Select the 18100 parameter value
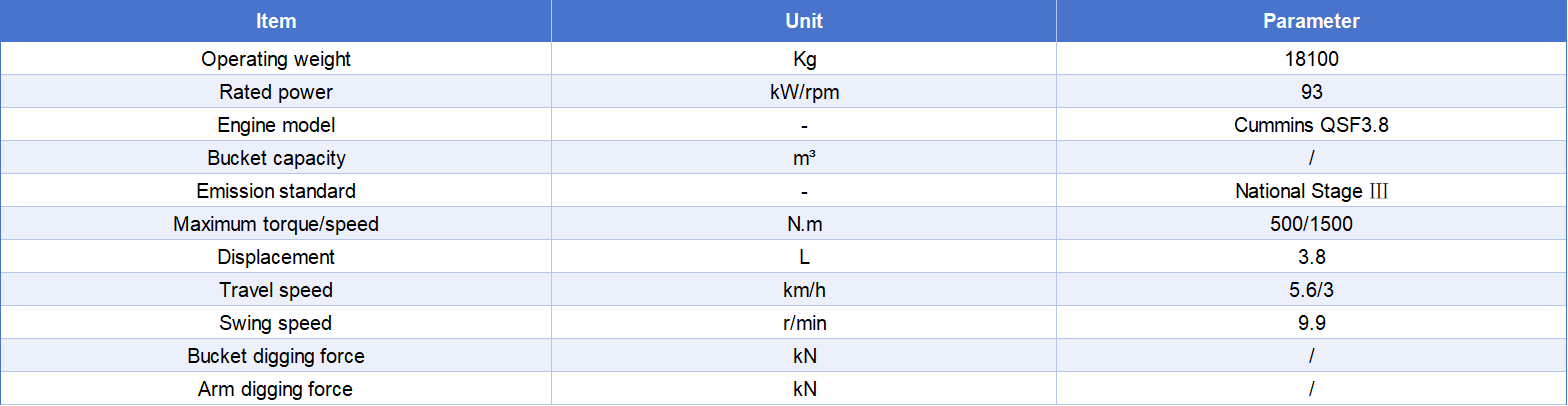The image size is (1568, 406). point(1311,59)
